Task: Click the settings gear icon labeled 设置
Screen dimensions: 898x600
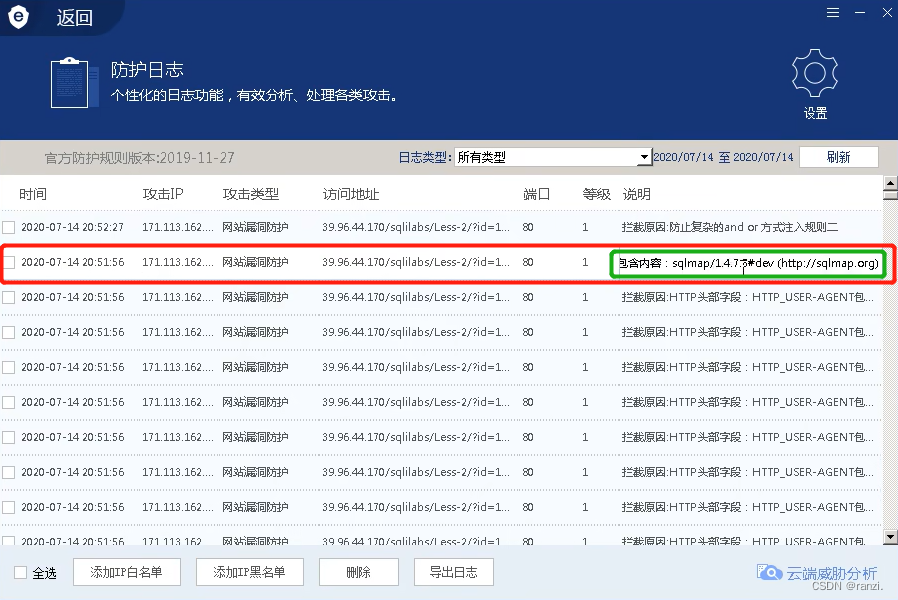Action: (813, 72)
